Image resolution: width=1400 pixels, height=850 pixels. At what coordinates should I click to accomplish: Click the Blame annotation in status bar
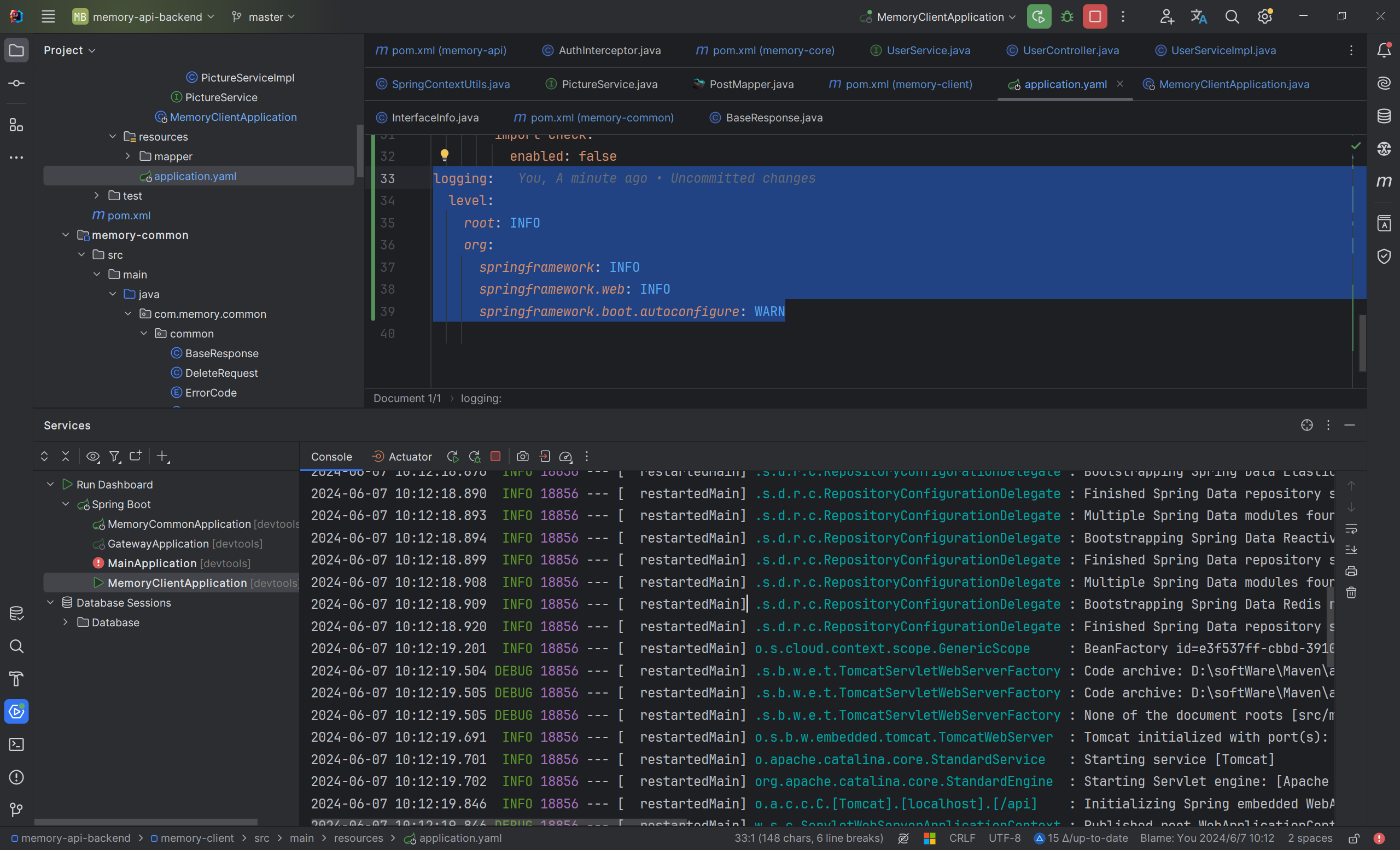1207,838
